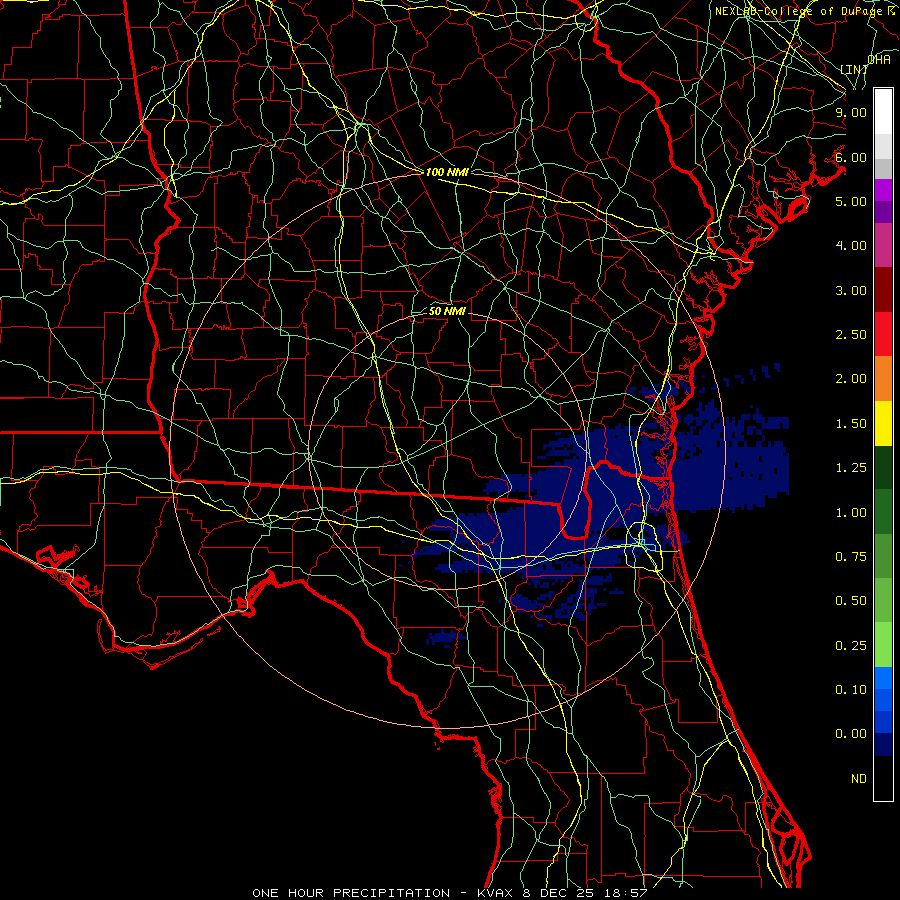
Task: Click the 5.00 legend value
Action: [851, 201]
